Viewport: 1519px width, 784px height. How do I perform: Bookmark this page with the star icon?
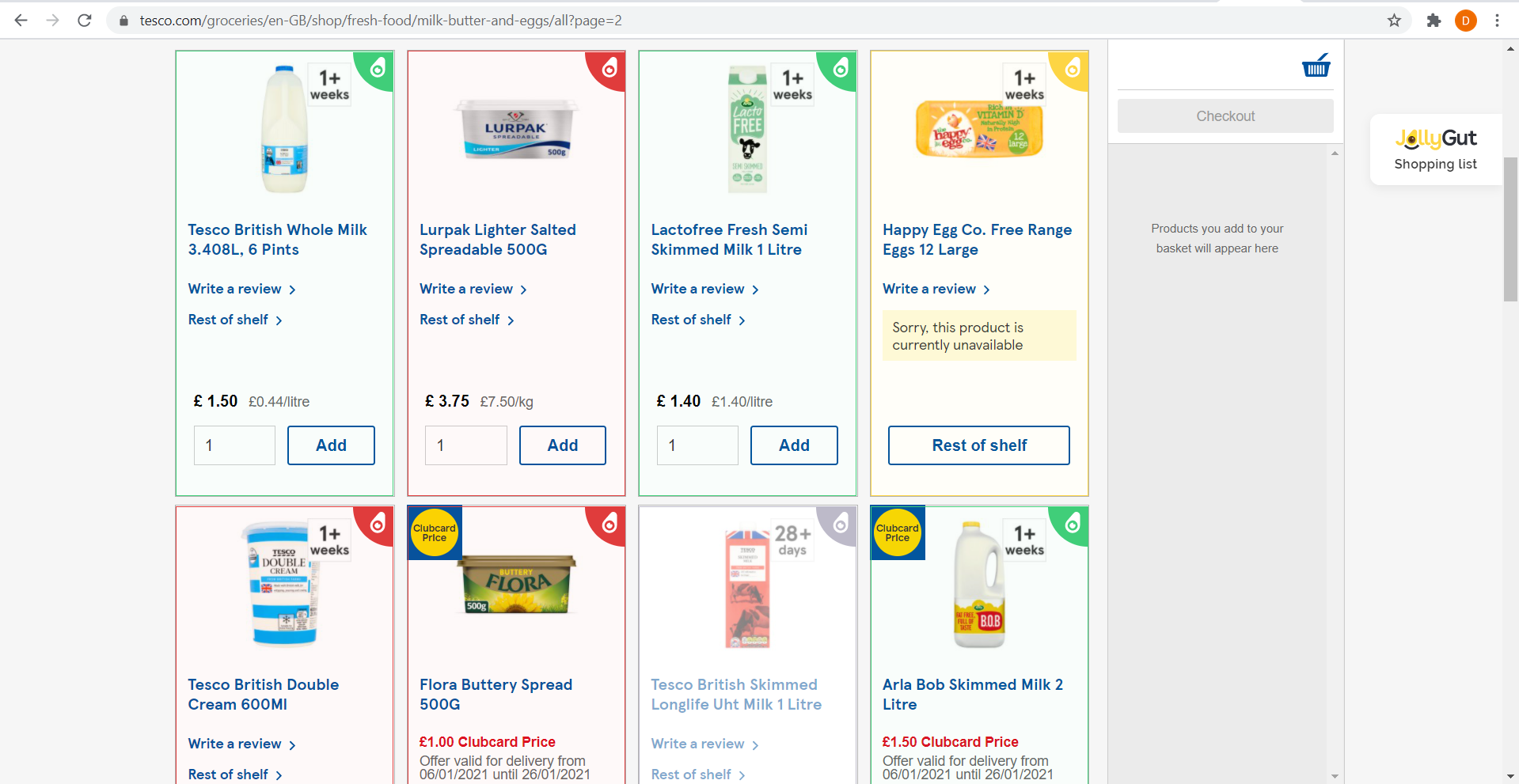1394,21
